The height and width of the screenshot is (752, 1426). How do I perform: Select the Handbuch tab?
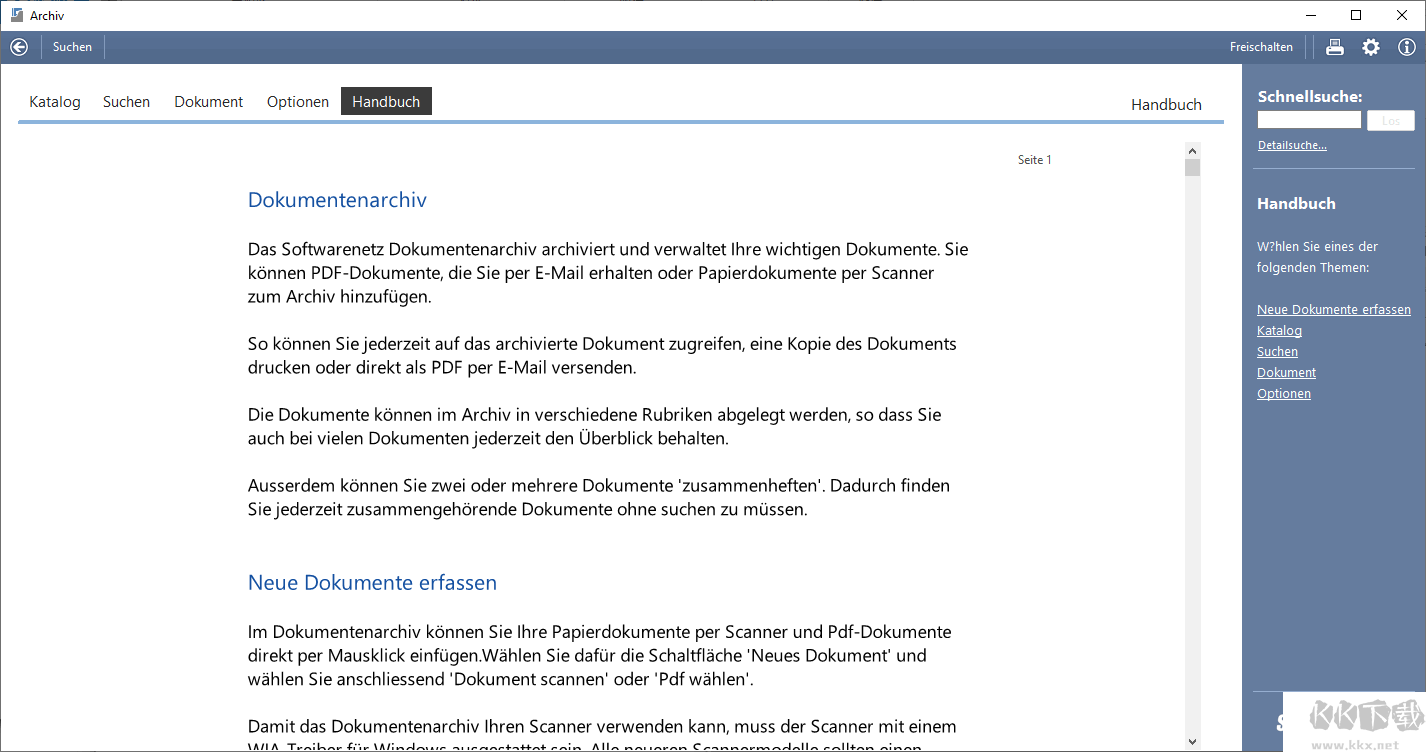(386, 101)
